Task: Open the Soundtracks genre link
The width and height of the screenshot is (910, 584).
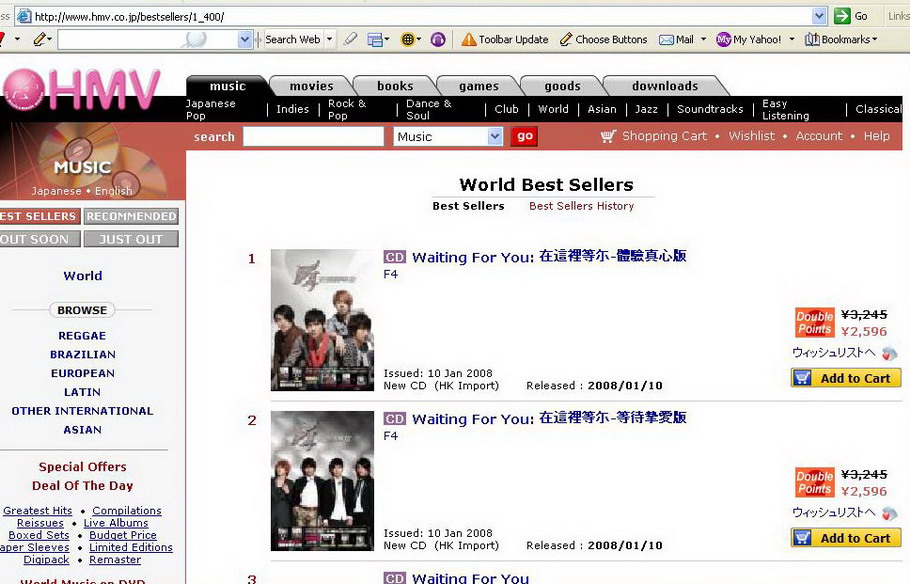Action: coord(710,109)
